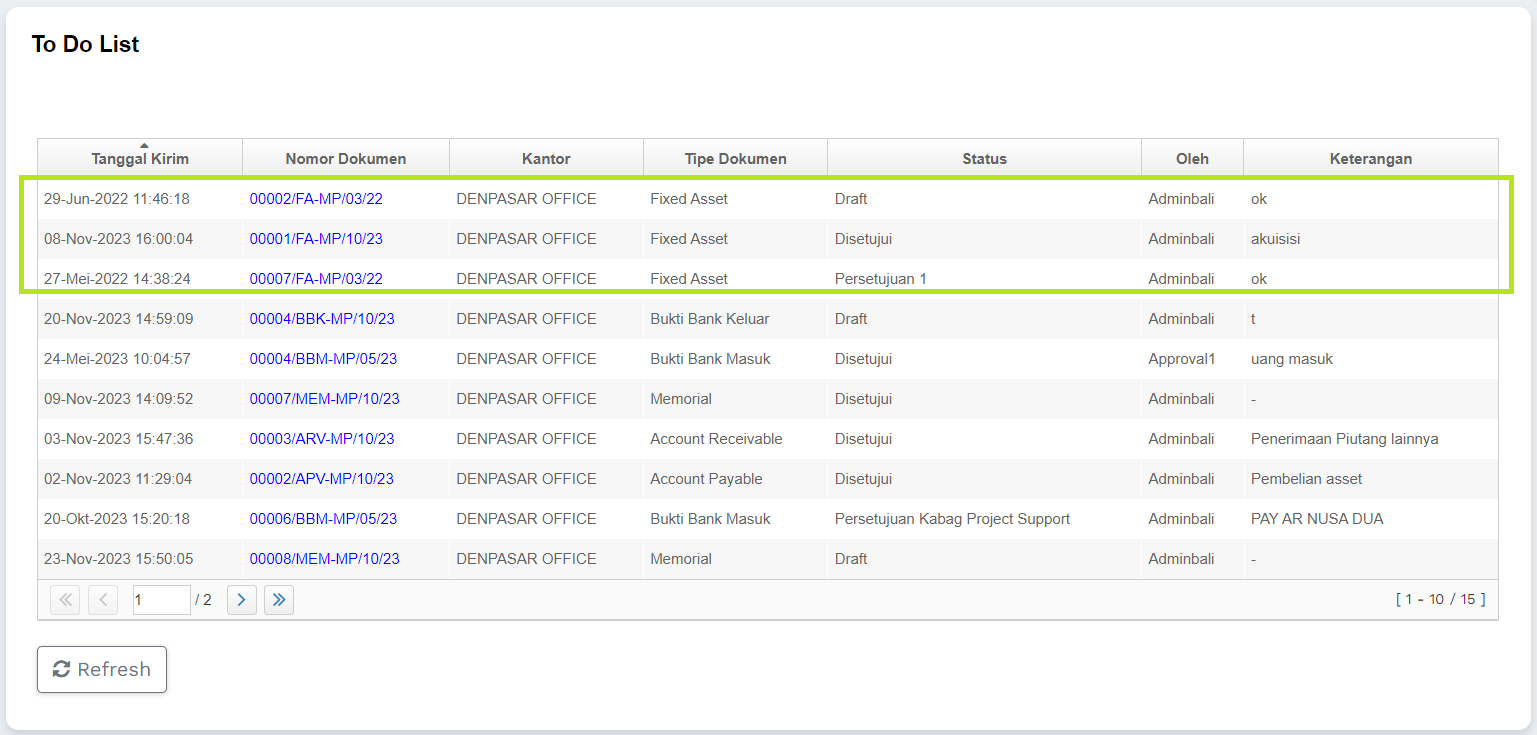Image resolution: width=1537 pixels, height=735 pixels.
Task: Sort by Kantor column header
Action: (546, 158)
